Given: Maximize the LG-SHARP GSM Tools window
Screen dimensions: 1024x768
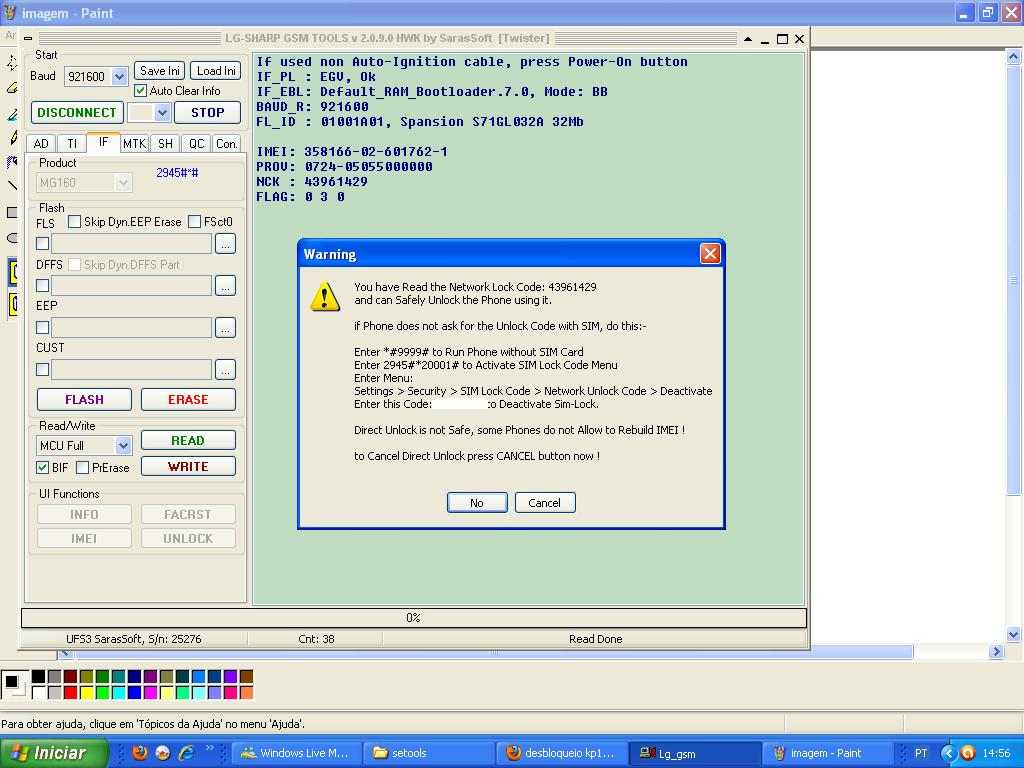Looking at the screenshot, I should (782, 39).
